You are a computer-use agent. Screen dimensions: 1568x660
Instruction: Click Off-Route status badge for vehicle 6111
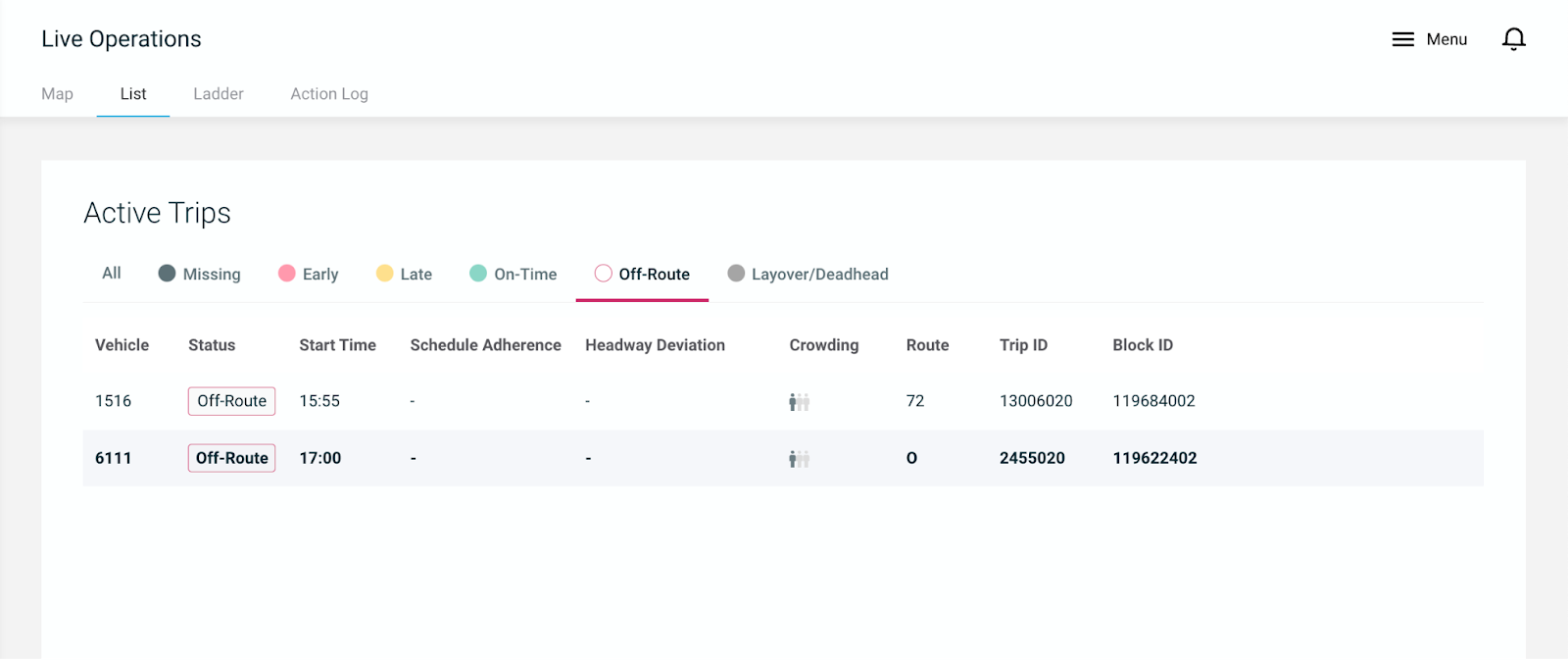point(231,458)
